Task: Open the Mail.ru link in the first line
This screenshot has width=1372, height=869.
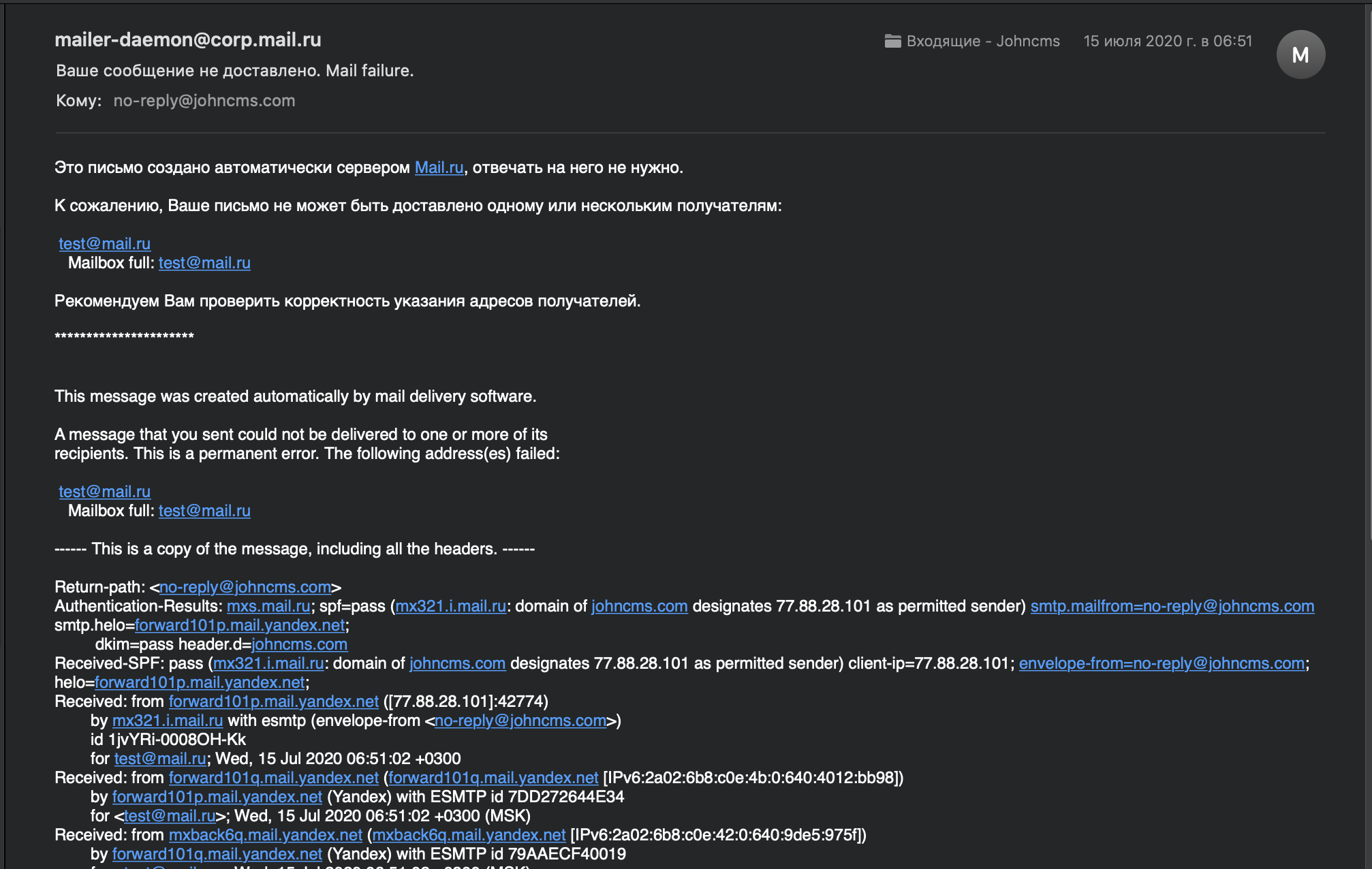Action: [x=439, y=168]
